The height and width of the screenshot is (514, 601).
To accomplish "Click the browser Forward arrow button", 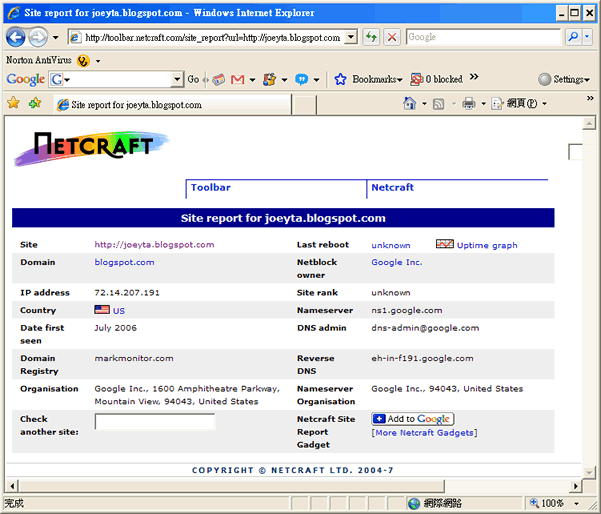I will tap(38, 37).
